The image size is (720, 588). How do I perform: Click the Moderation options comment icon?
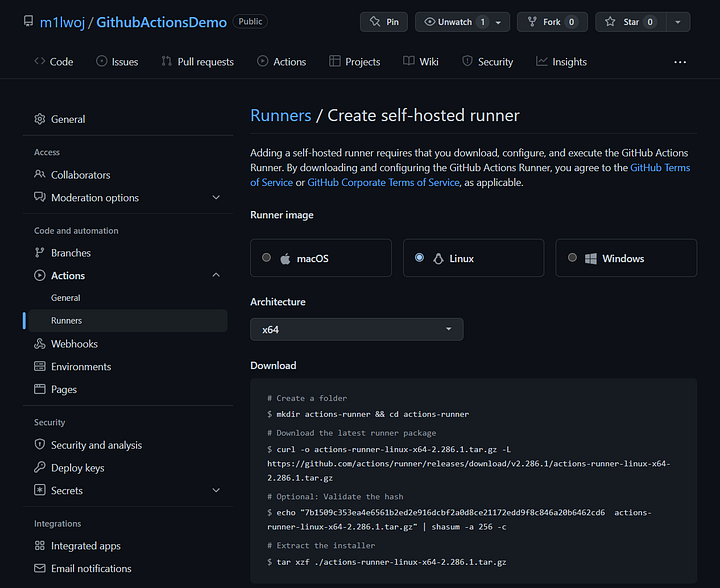tap(40, 197)
